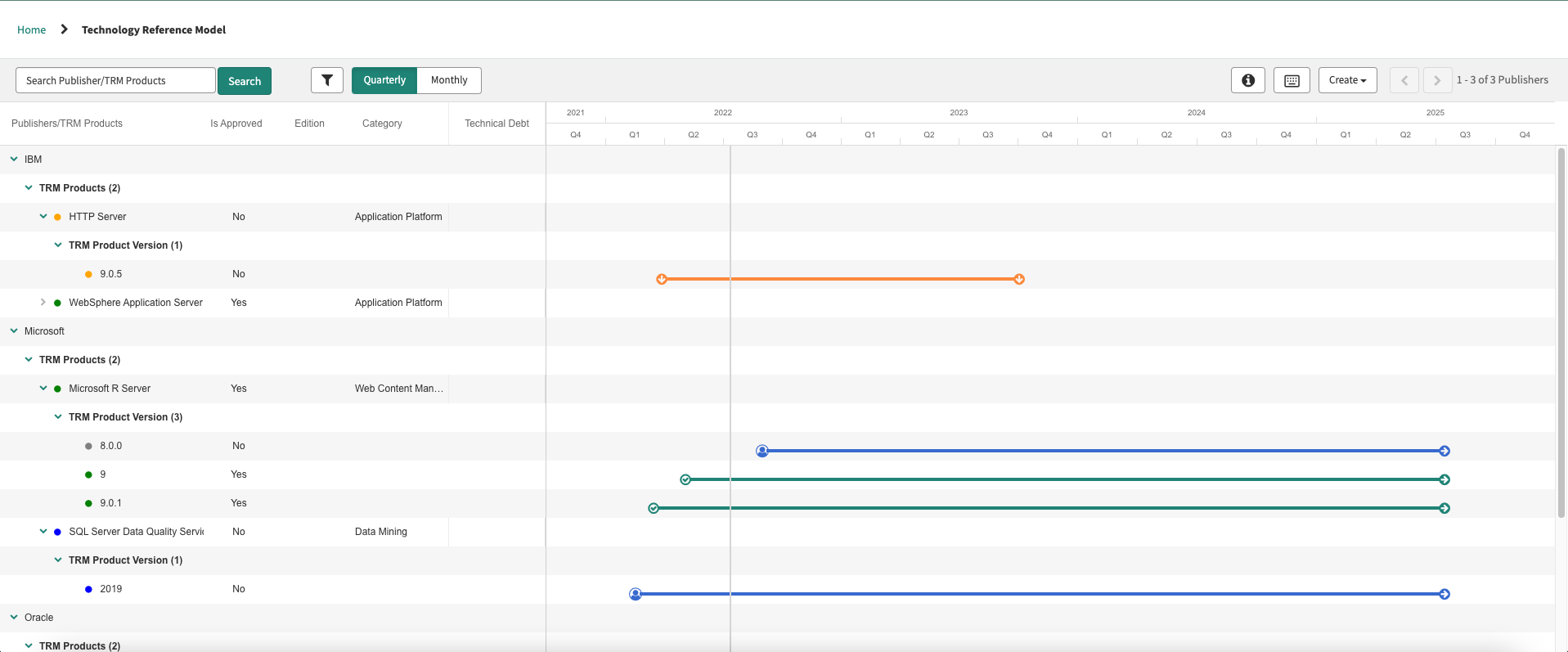The height and width of the screenshot is (652, 1568).
Task: Click the blue status dot beside version 2019
Action: (88, 589)
